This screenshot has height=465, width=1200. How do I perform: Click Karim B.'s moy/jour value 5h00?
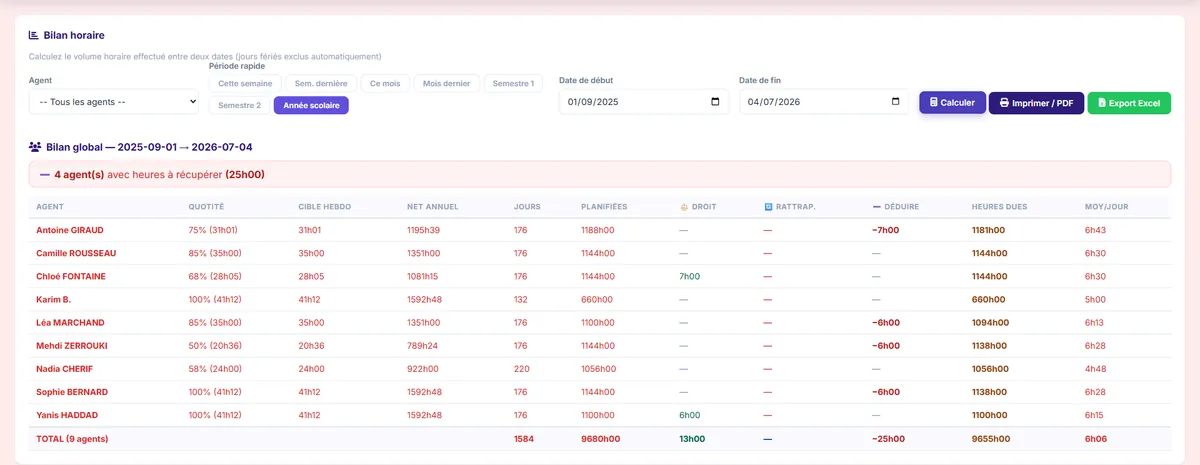pyautogui.click(x=1095, y=299)
